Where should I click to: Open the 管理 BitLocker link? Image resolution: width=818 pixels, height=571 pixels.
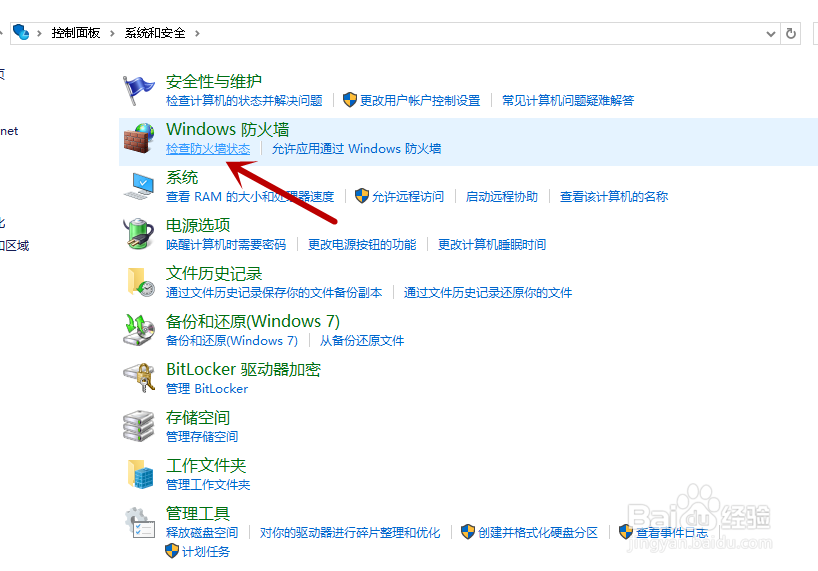pos(207,388)
